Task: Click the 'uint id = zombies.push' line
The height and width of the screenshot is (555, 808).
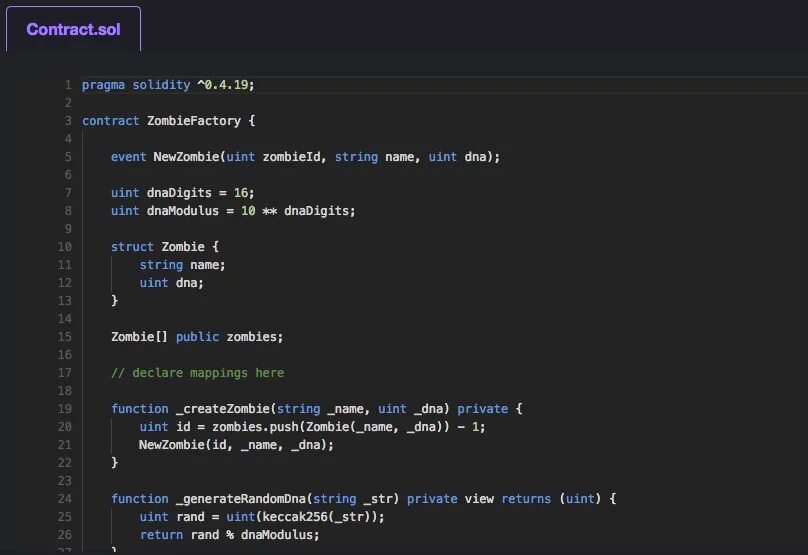Action: pyautogui.click(x=312, y=427)
